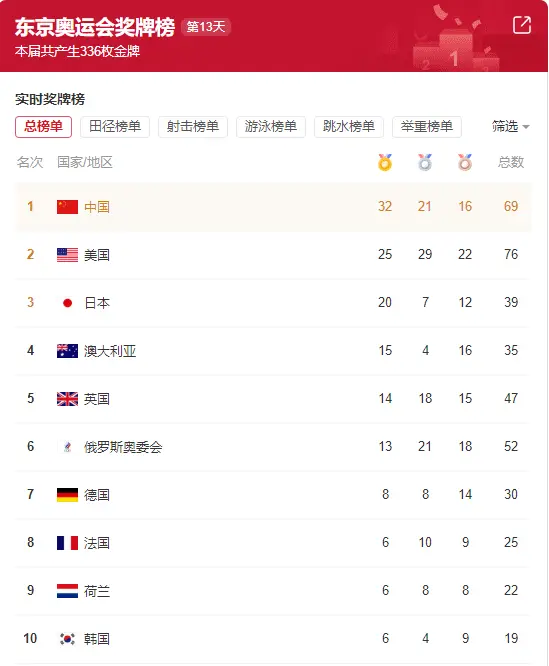
Task: Click the bronze medal column icon
Action: (465, 162)
